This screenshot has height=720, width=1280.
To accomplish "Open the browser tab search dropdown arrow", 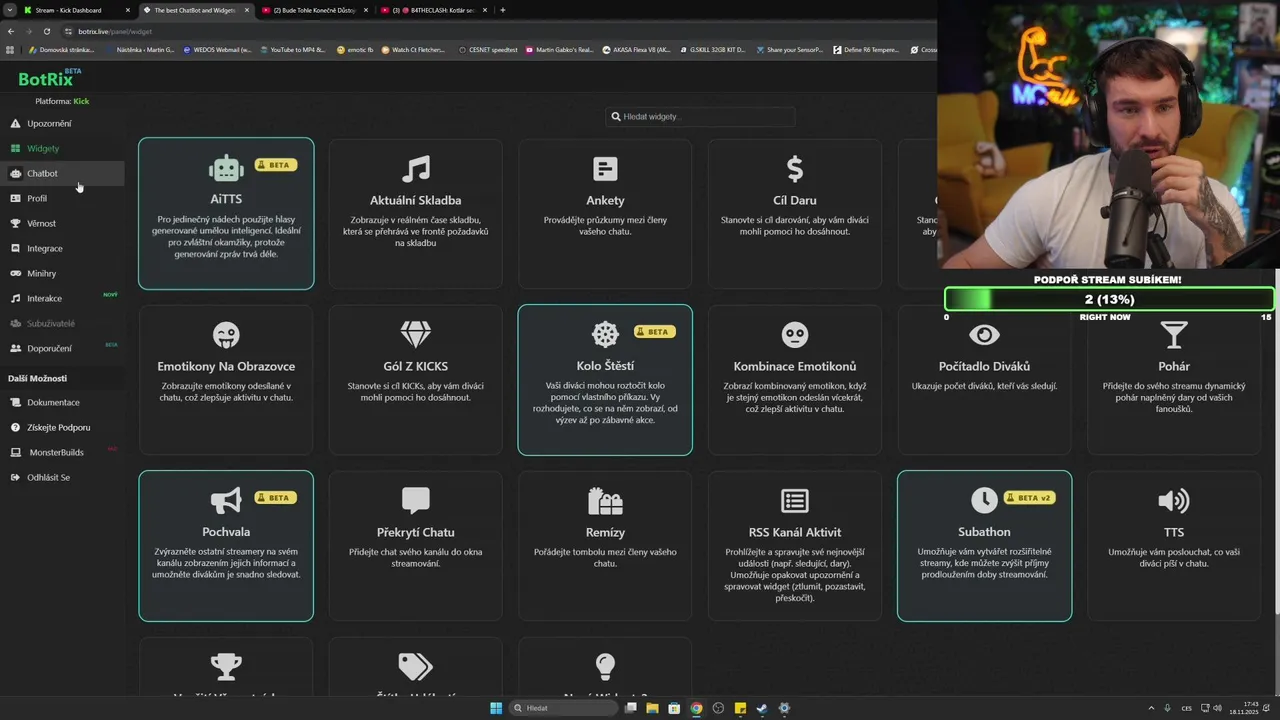I will coord(10,10).
